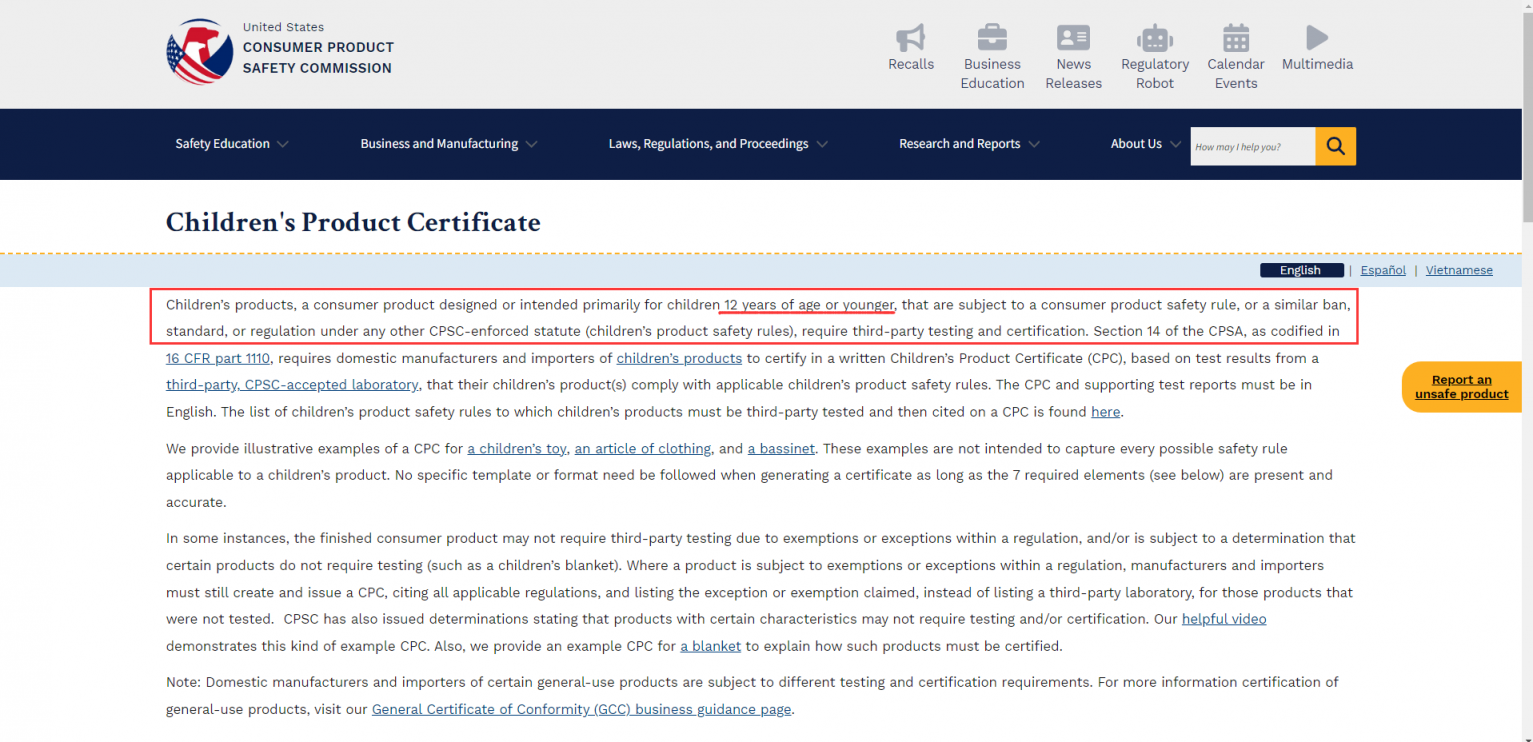Viewport: 1533px width, 742px height.
Task: Open the Business and Manufacturing menu
Action: (x=439, y=144)
